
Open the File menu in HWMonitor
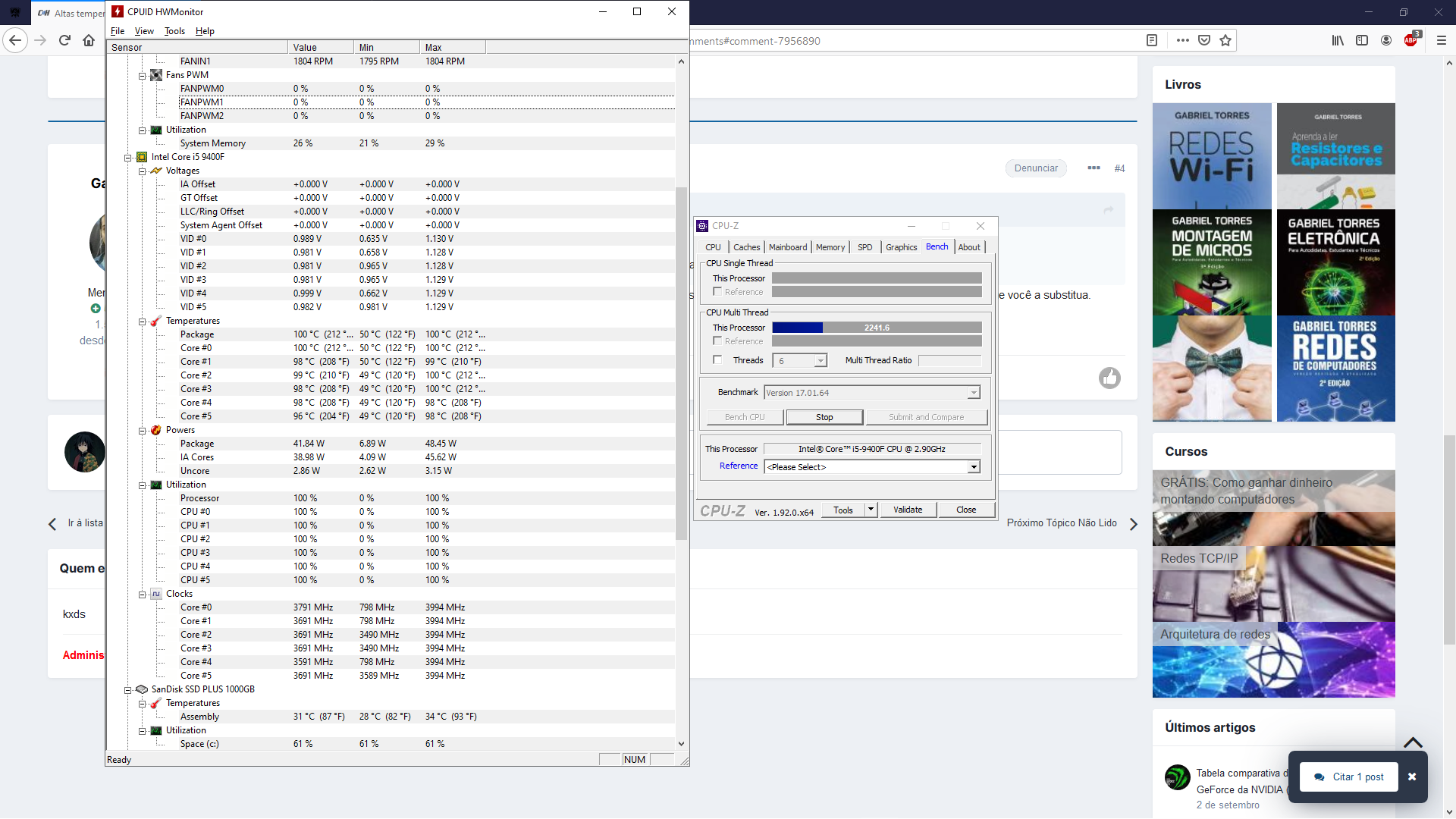coord(118,31)
